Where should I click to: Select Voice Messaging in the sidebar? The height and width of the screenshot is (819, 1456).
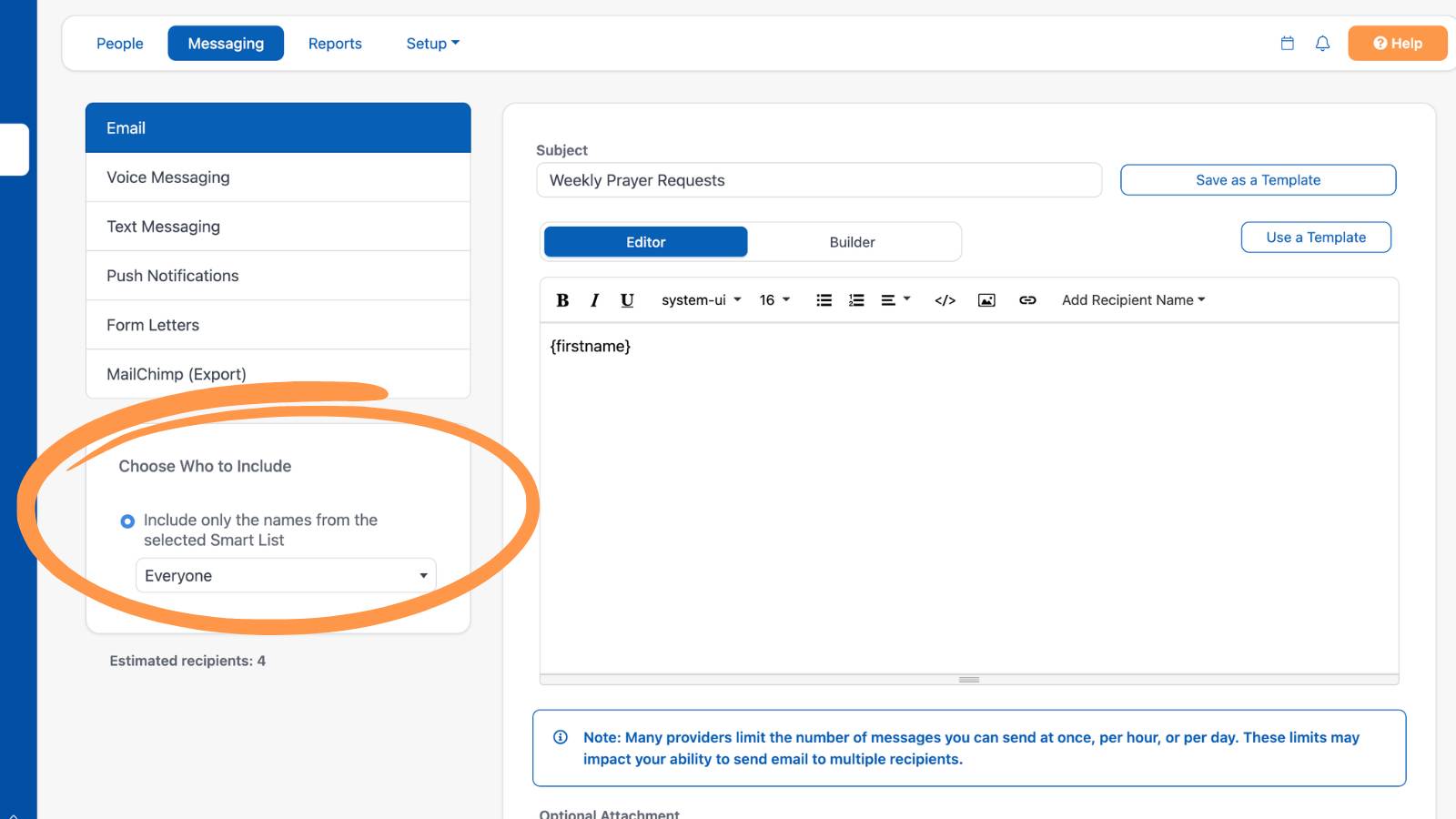pyautogui.click(x=278, y=177)
